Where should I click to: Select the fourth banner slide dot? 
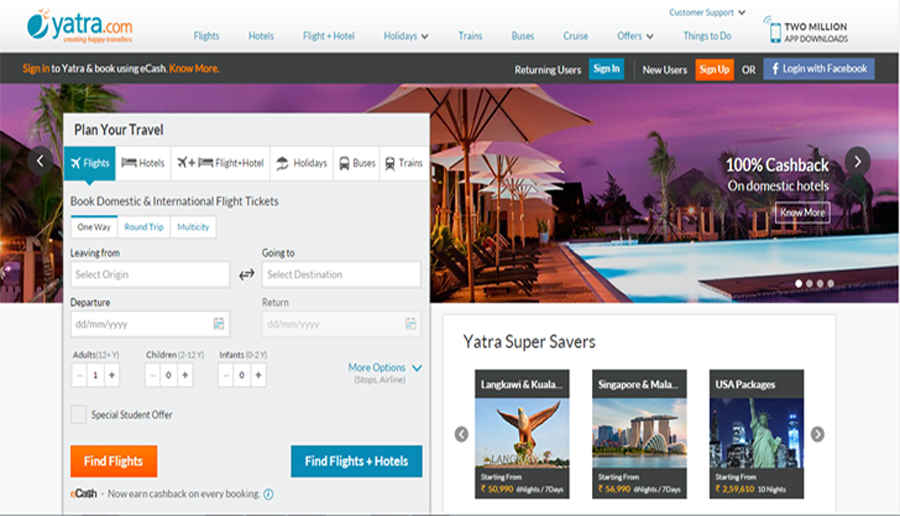(831, 284)
